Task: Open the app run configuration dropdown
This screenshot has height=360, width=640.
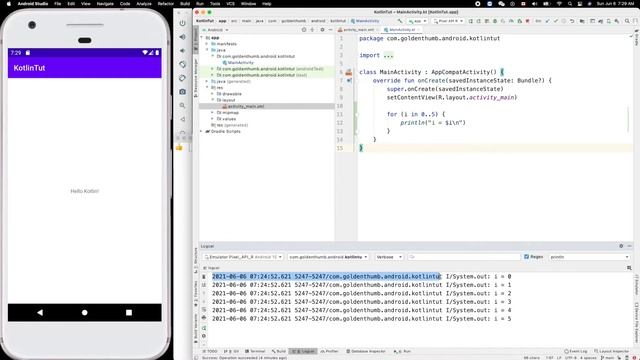Action: 417,21
